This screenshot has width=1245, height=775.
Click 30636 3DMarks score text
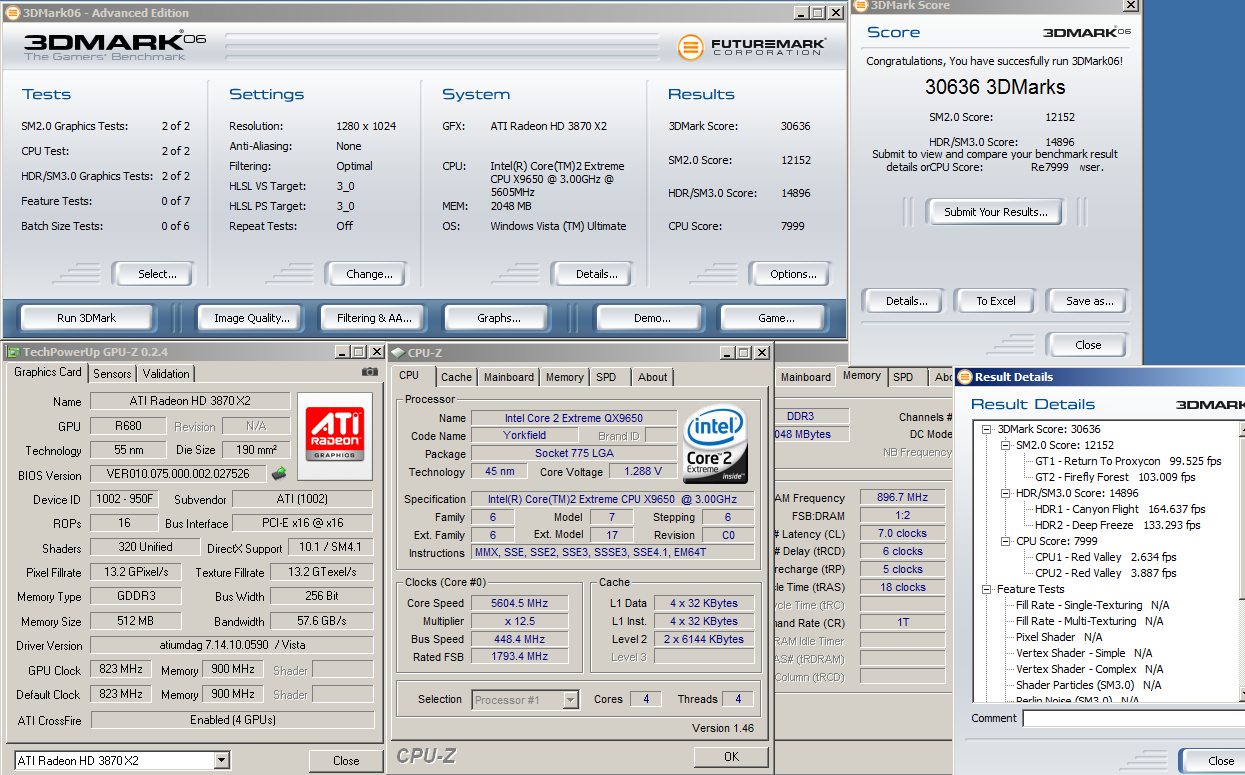point(995,87)
